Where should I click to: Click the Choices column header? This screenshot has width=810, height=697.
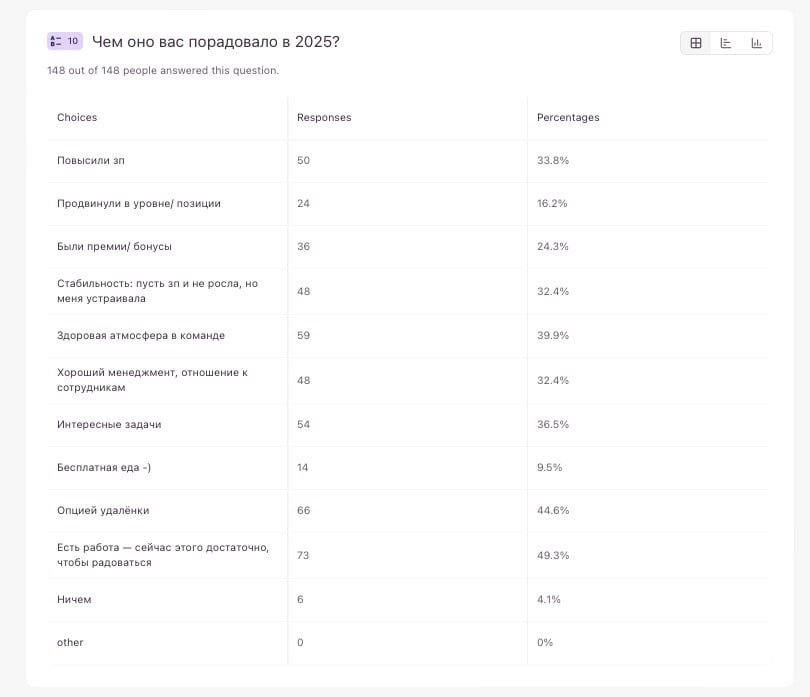pos(77,118)
